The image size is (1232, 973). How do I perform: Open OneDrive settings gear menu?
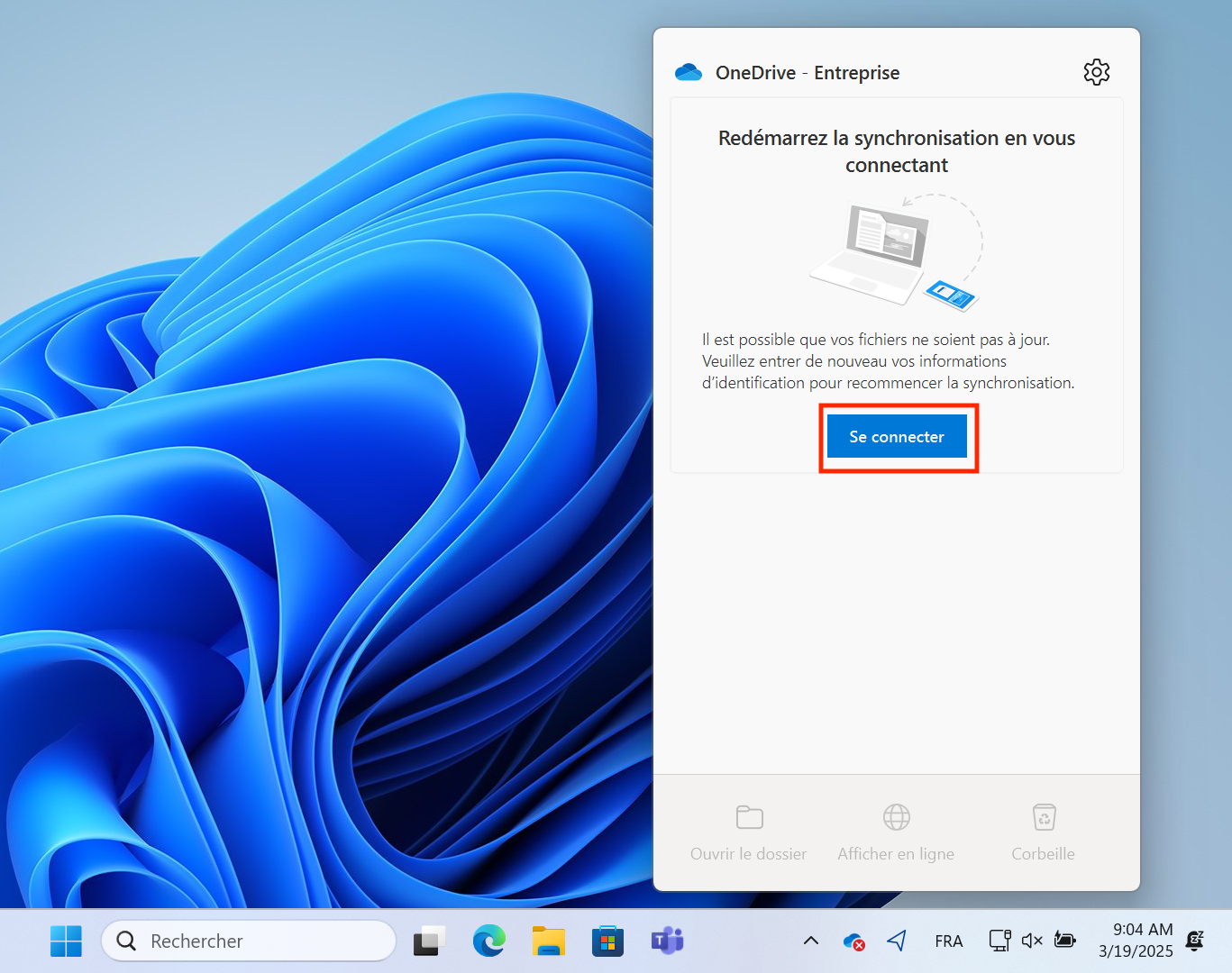click(1096, 72)
